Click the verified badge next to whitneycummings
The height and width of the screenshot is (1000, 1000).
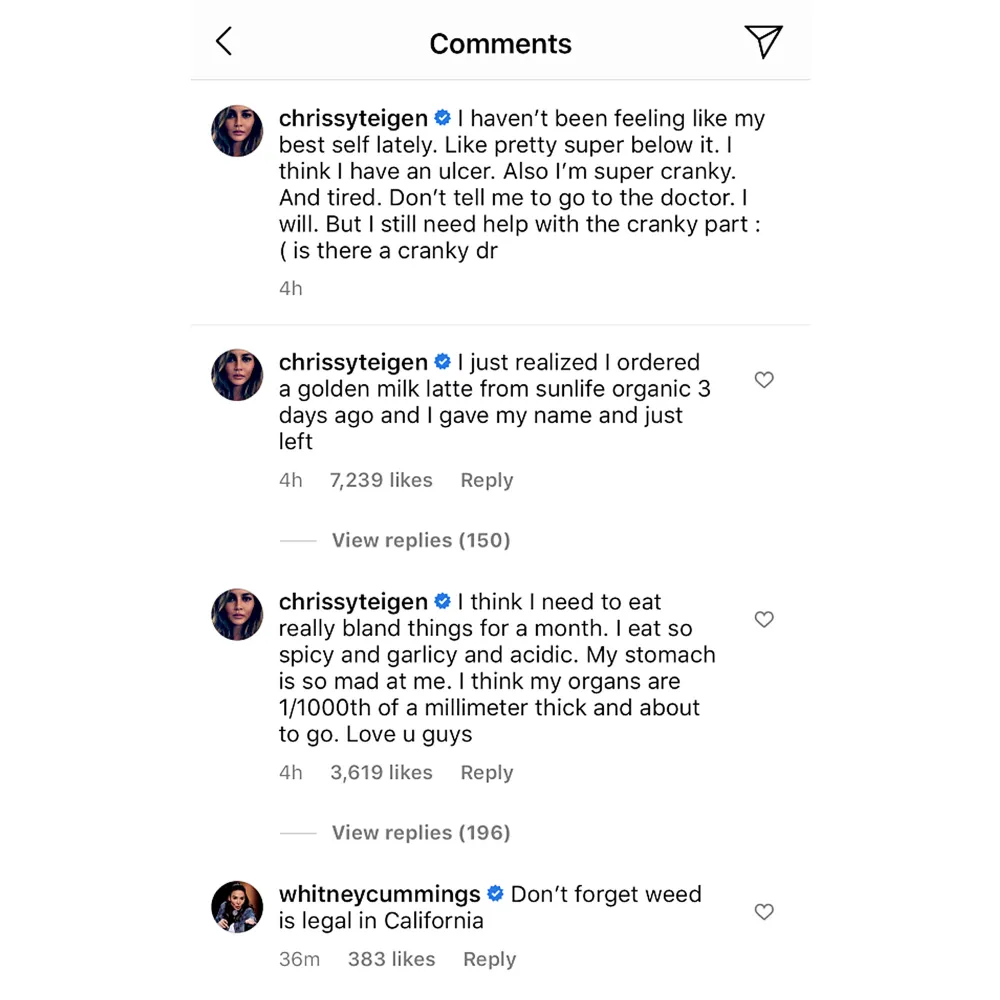tap(494, 895)
